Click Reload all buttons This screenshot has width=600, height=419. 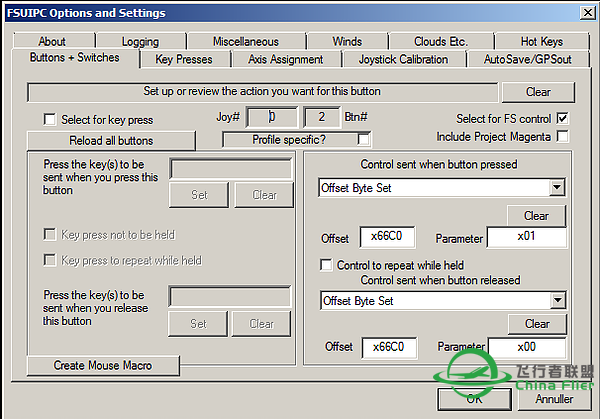[110, 139]
